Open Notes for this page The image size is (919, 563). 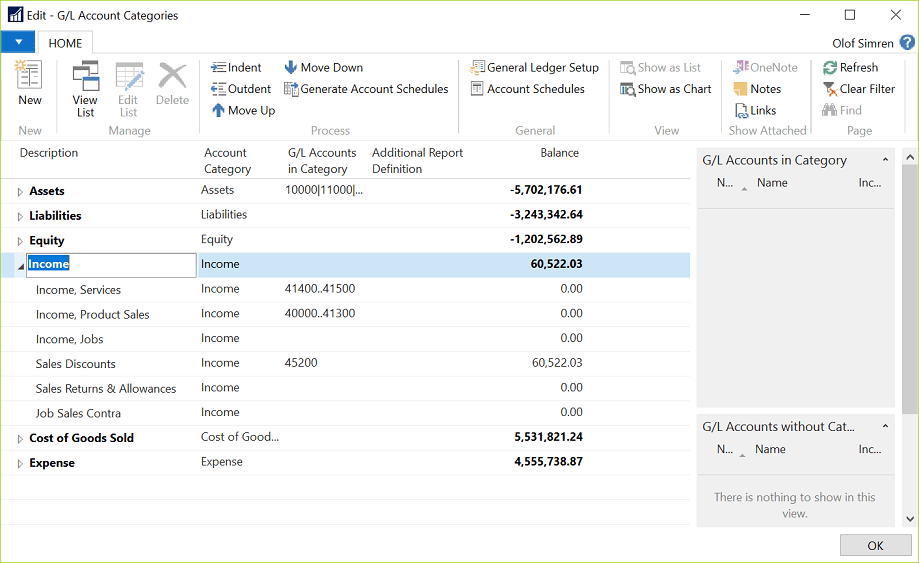(x=757, y=89)
